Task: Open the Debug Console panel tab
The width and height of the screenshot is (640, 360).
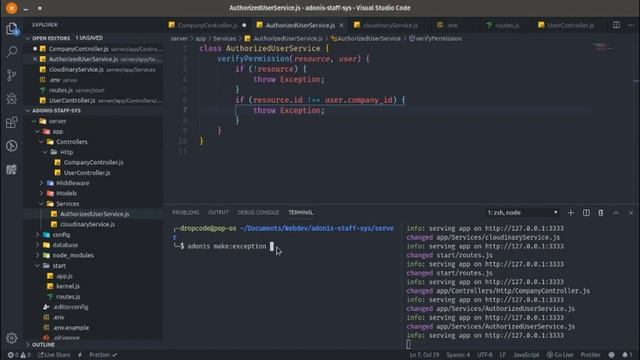Action: 258,213
